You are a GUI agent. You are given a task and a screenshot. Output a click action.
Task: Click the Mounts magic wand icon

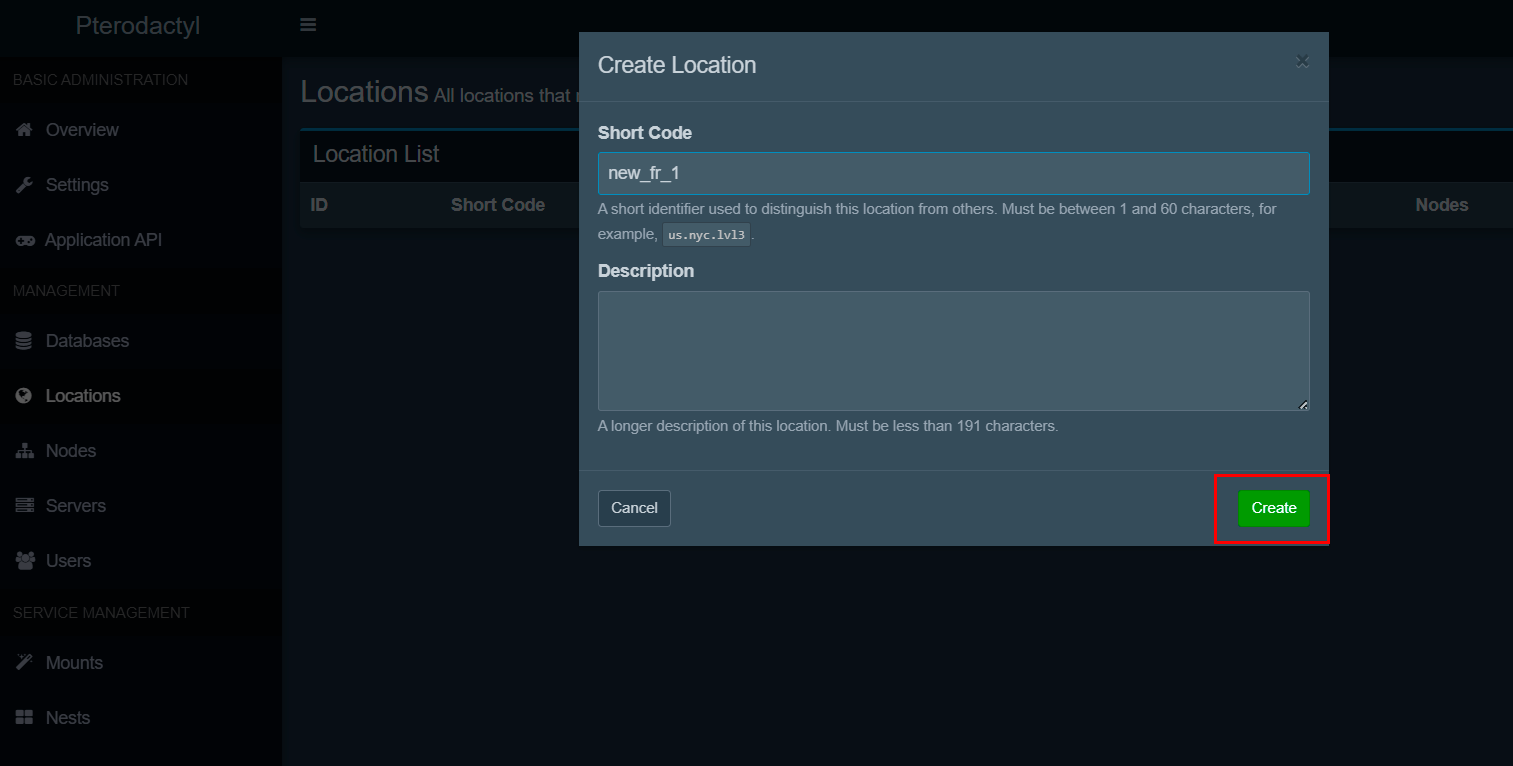pos(25,663)
